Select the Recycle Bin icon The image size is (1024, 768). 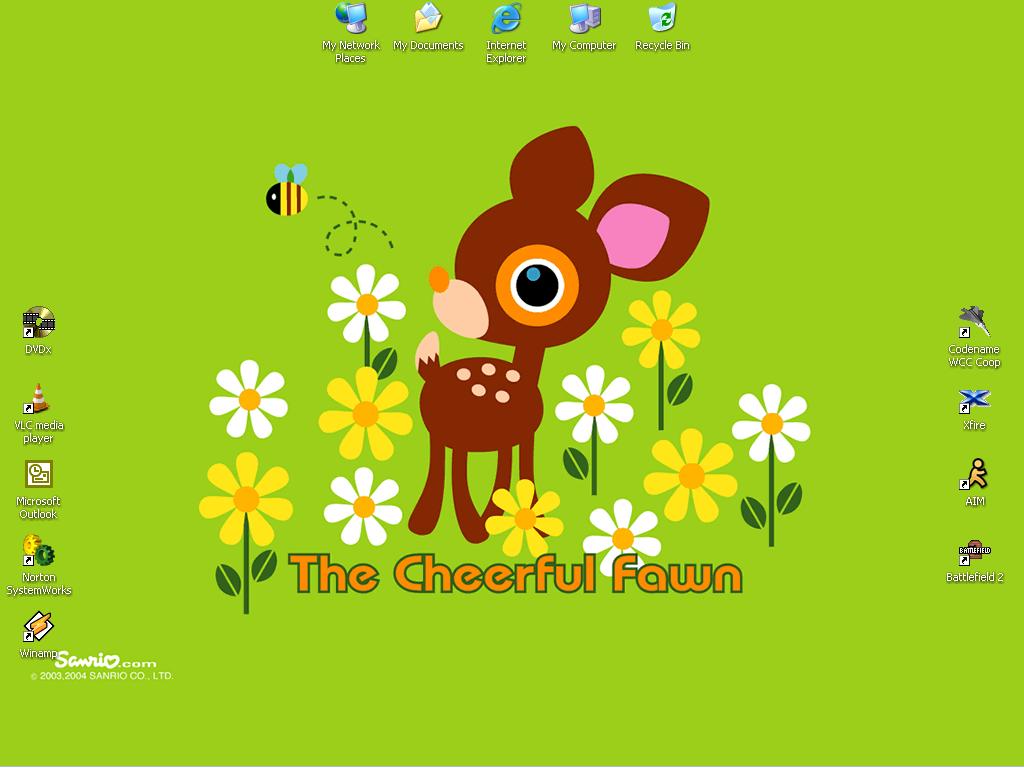click(x=662, y=18)
